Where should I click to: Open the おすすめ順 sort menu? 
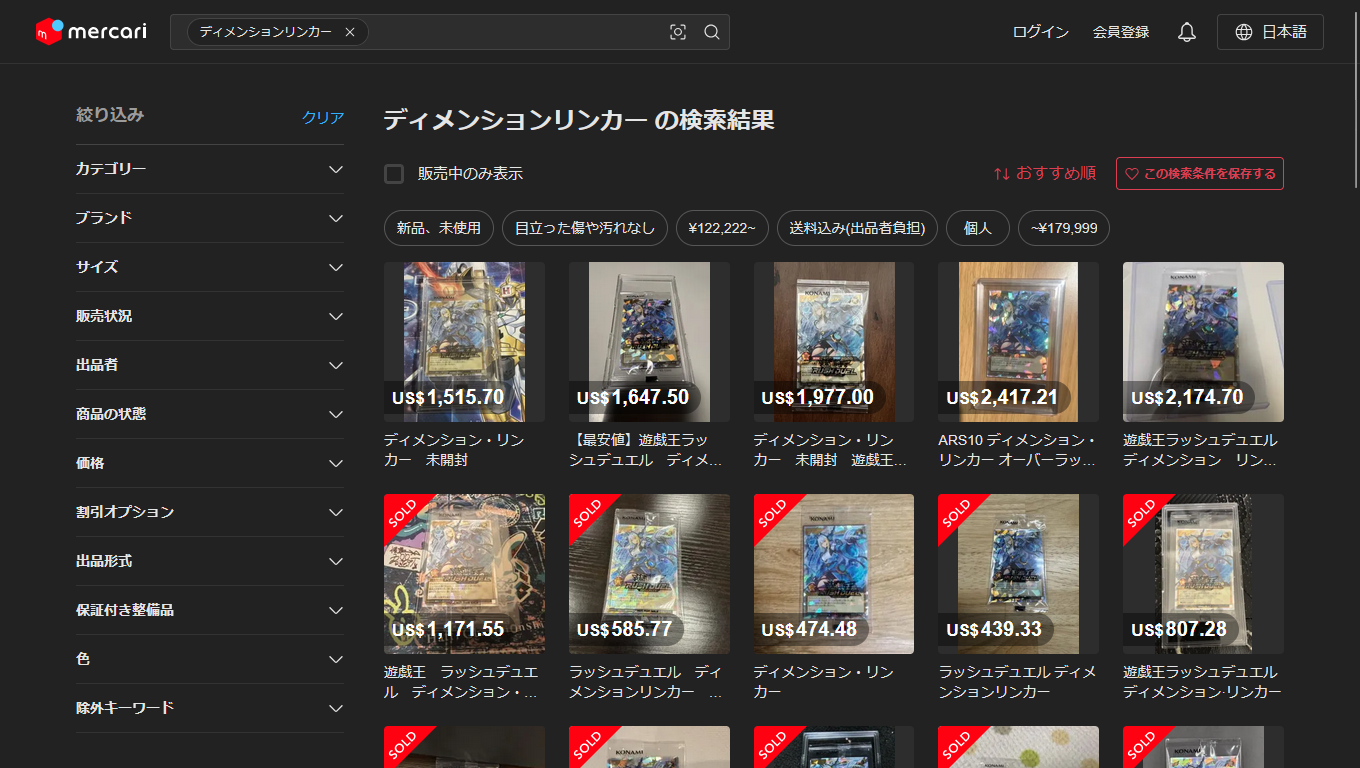click(x=1044, y=173)
